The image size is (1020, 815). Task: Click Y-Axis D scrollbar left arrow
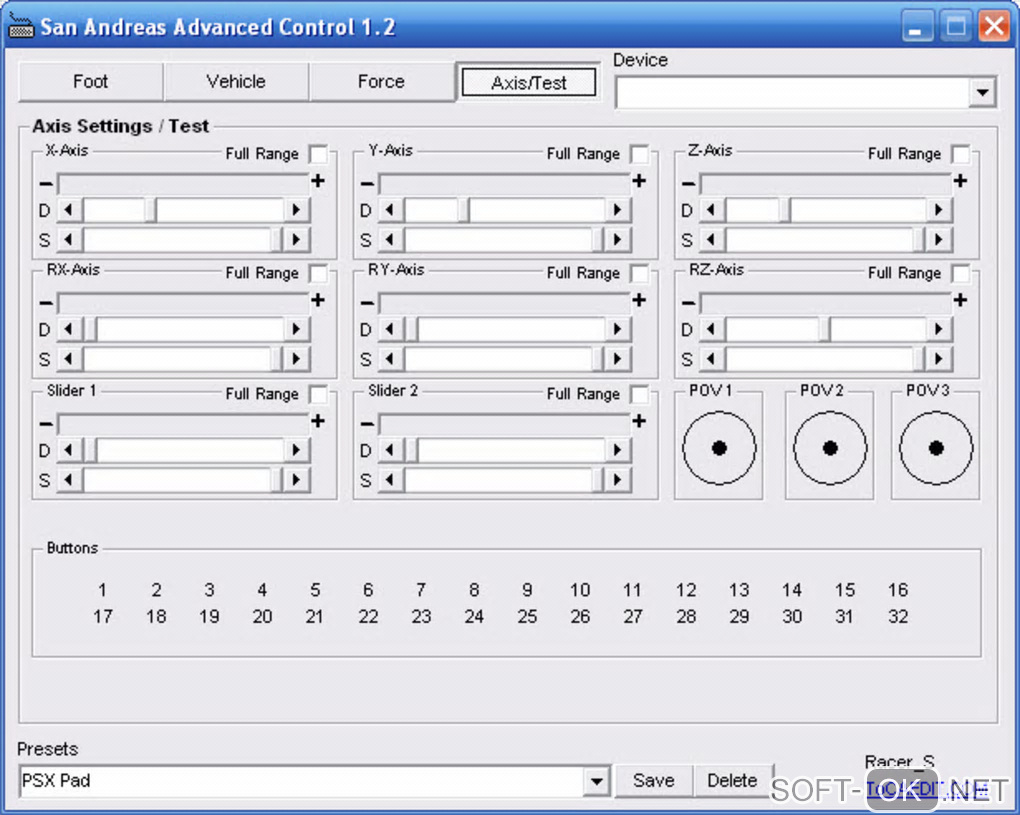[390, 210]
